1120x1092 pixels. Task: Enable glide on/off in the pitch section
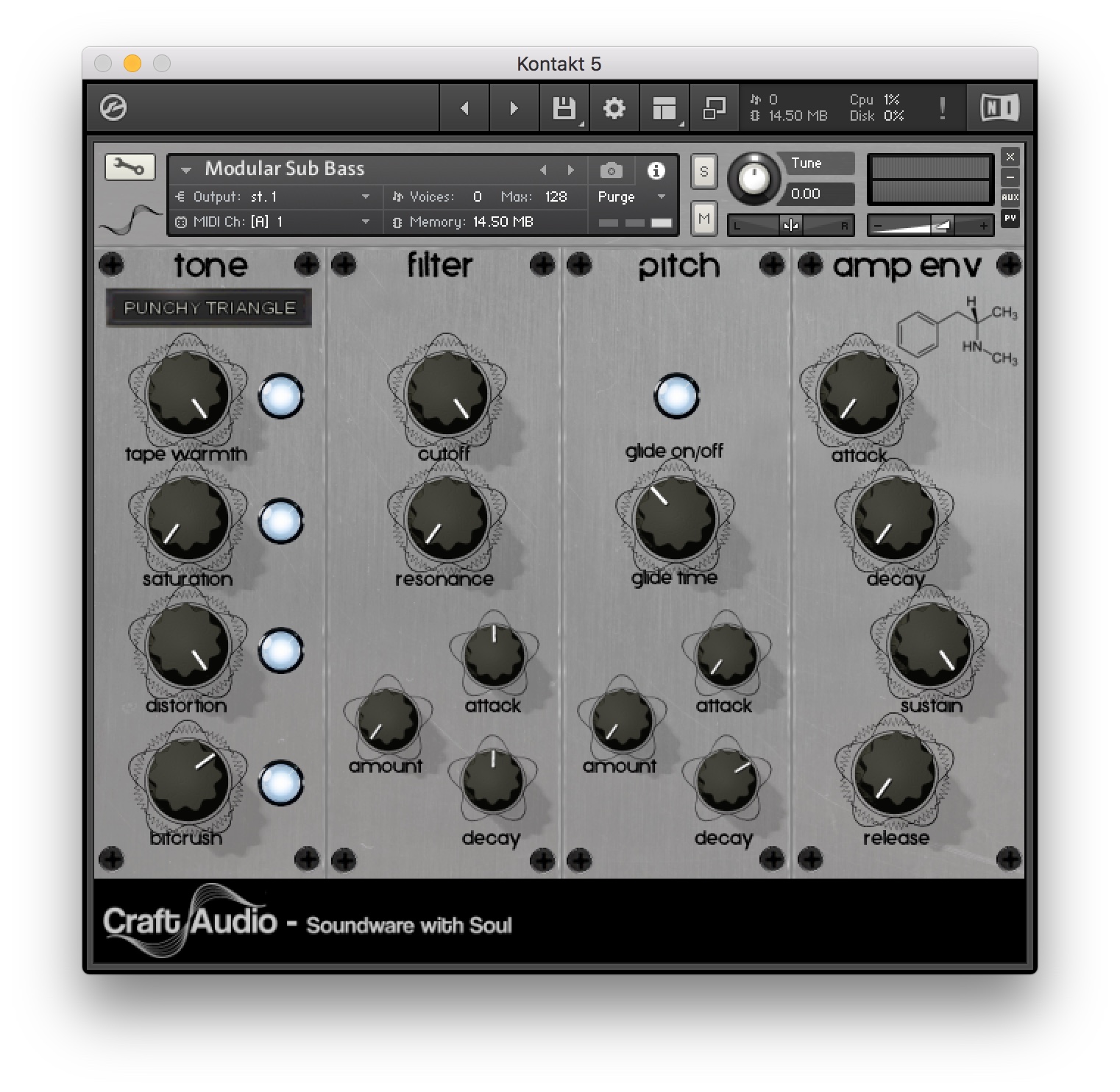click(x=676, y=396)
